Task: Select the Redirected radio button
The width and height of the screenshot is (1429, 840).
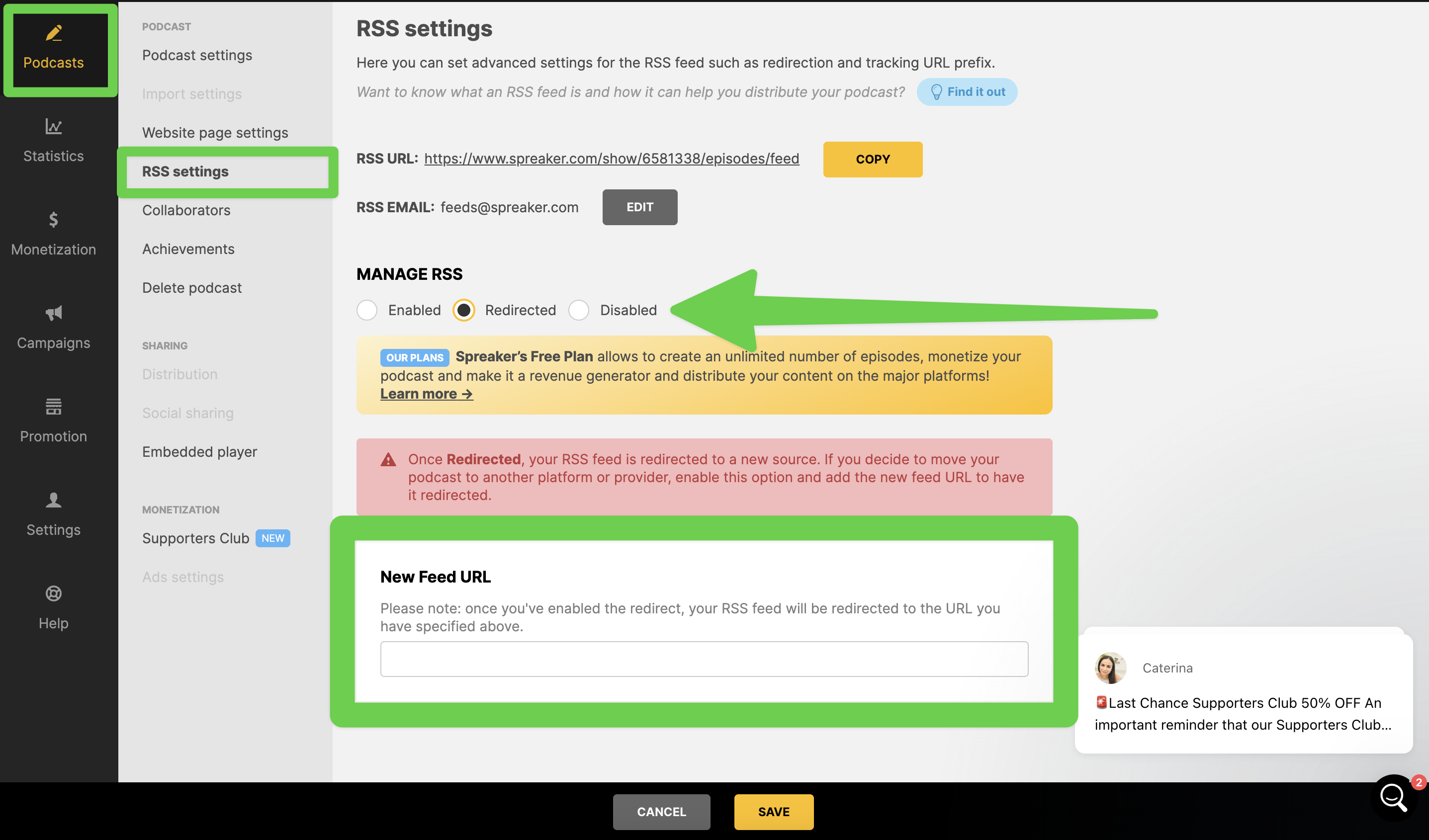Action: click(x=464, y=310)
